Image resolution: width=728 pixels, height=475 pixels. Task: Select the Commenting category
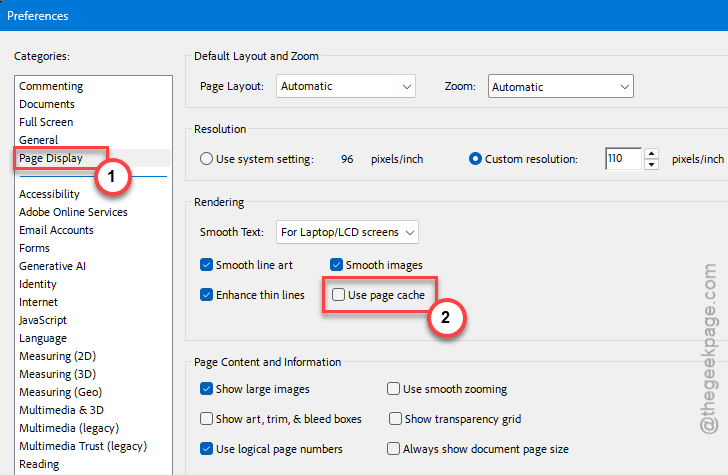[x=51, y=86]
